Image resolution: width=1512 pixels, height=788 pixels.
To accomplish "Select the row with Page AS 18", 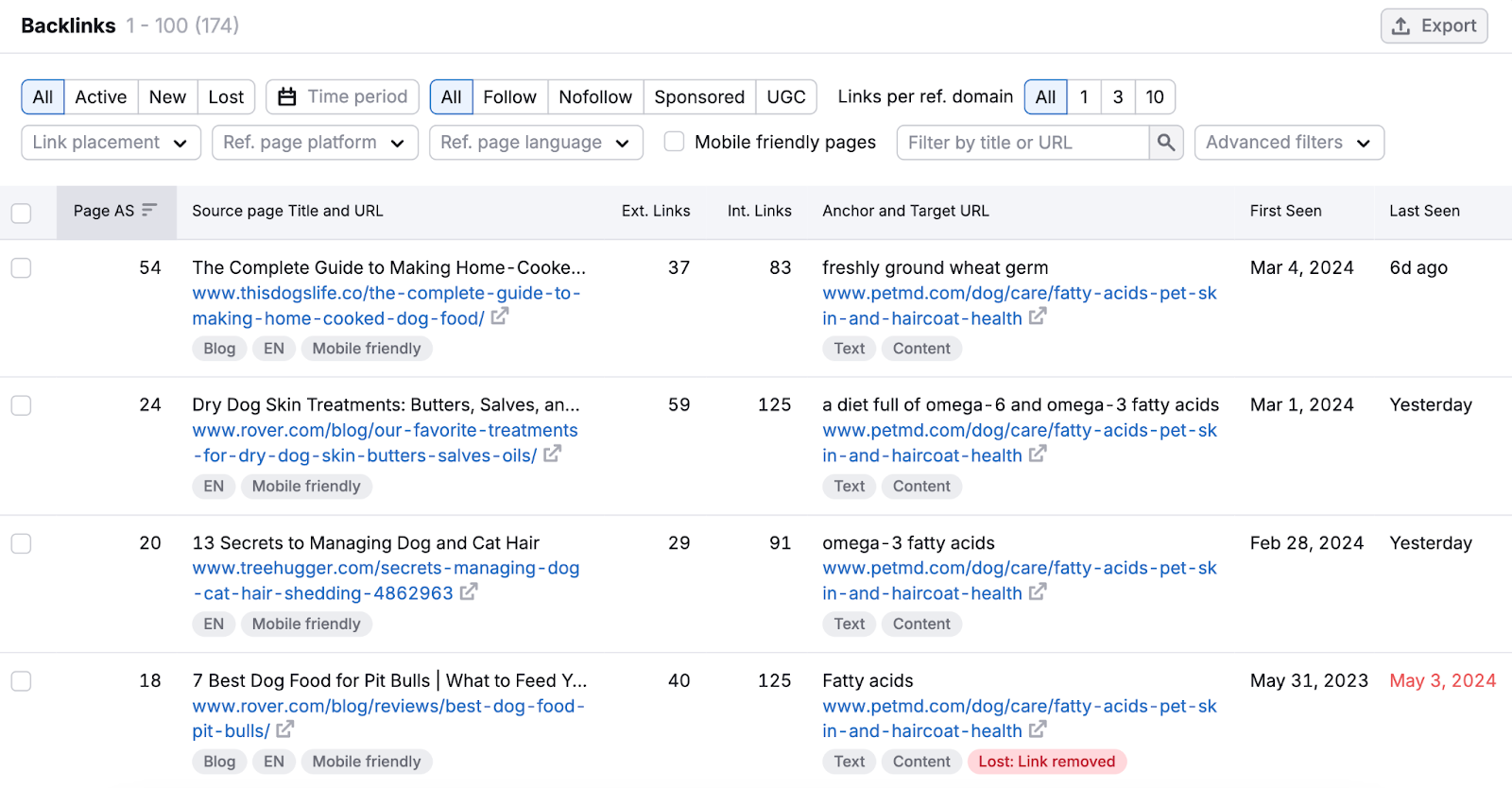I will (x=21, y=681).
